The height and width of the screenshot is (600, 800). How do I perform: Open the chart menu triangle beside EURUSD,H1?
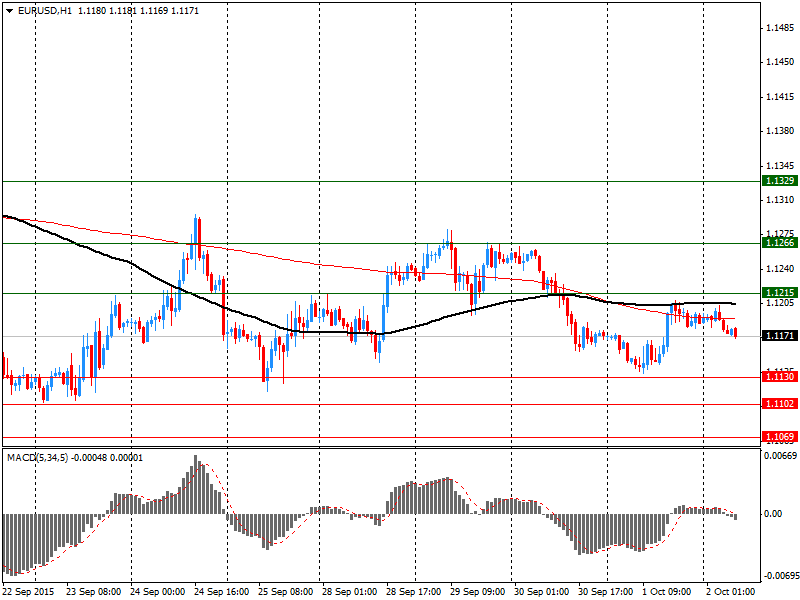10,11
